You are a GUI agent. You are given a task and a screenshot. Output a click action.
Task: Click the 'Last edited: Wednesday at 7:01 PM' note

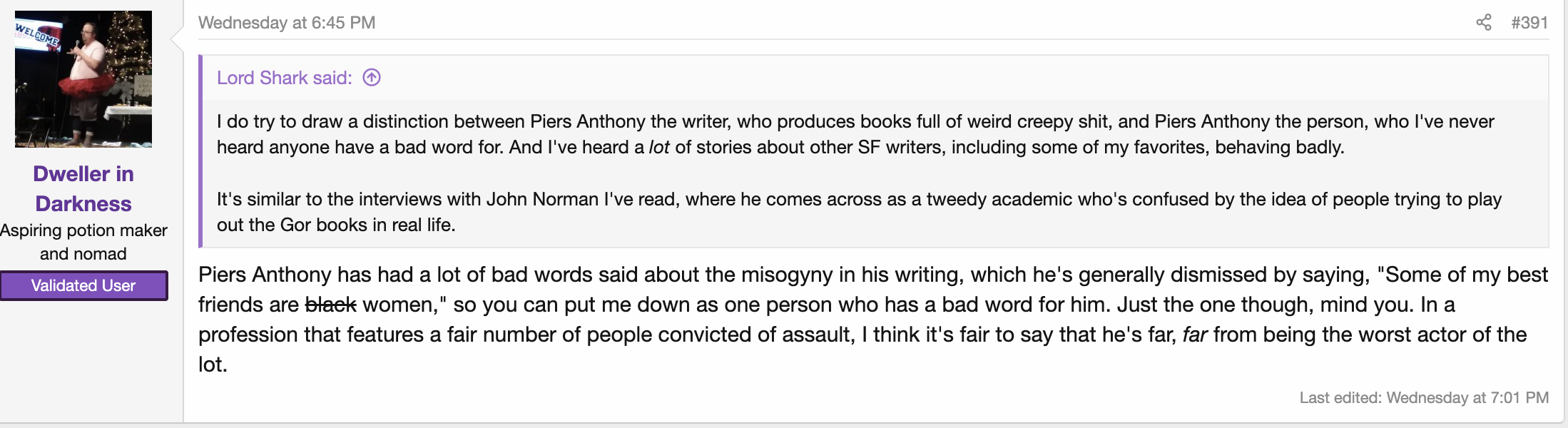1424,397
